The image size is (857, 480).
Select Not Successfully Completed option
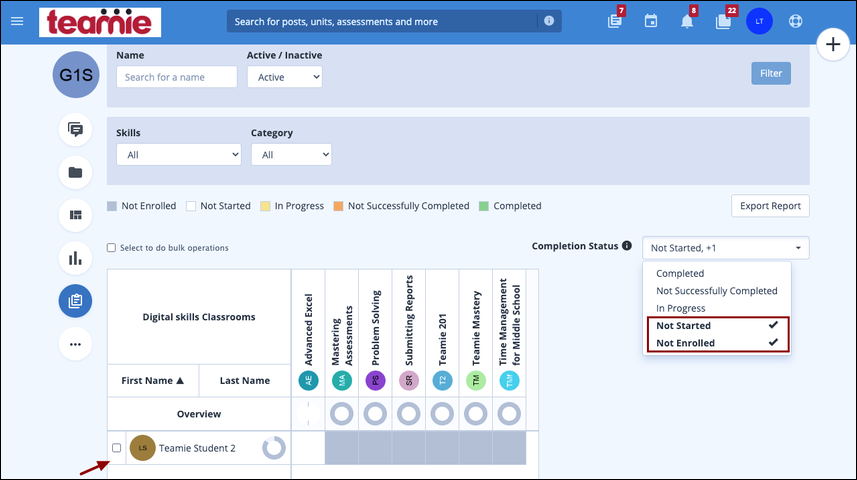click(x=717, y=290)
